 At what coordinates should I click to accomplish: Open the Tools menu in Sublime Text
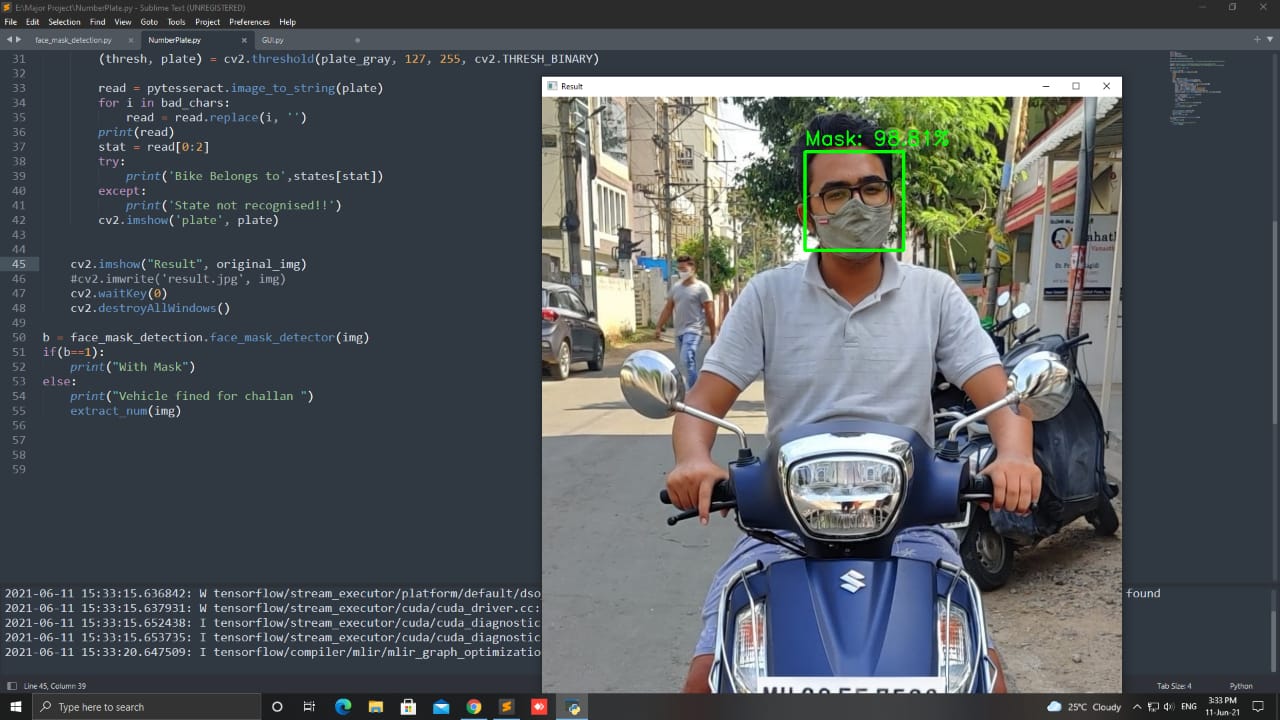coord(176,21)
